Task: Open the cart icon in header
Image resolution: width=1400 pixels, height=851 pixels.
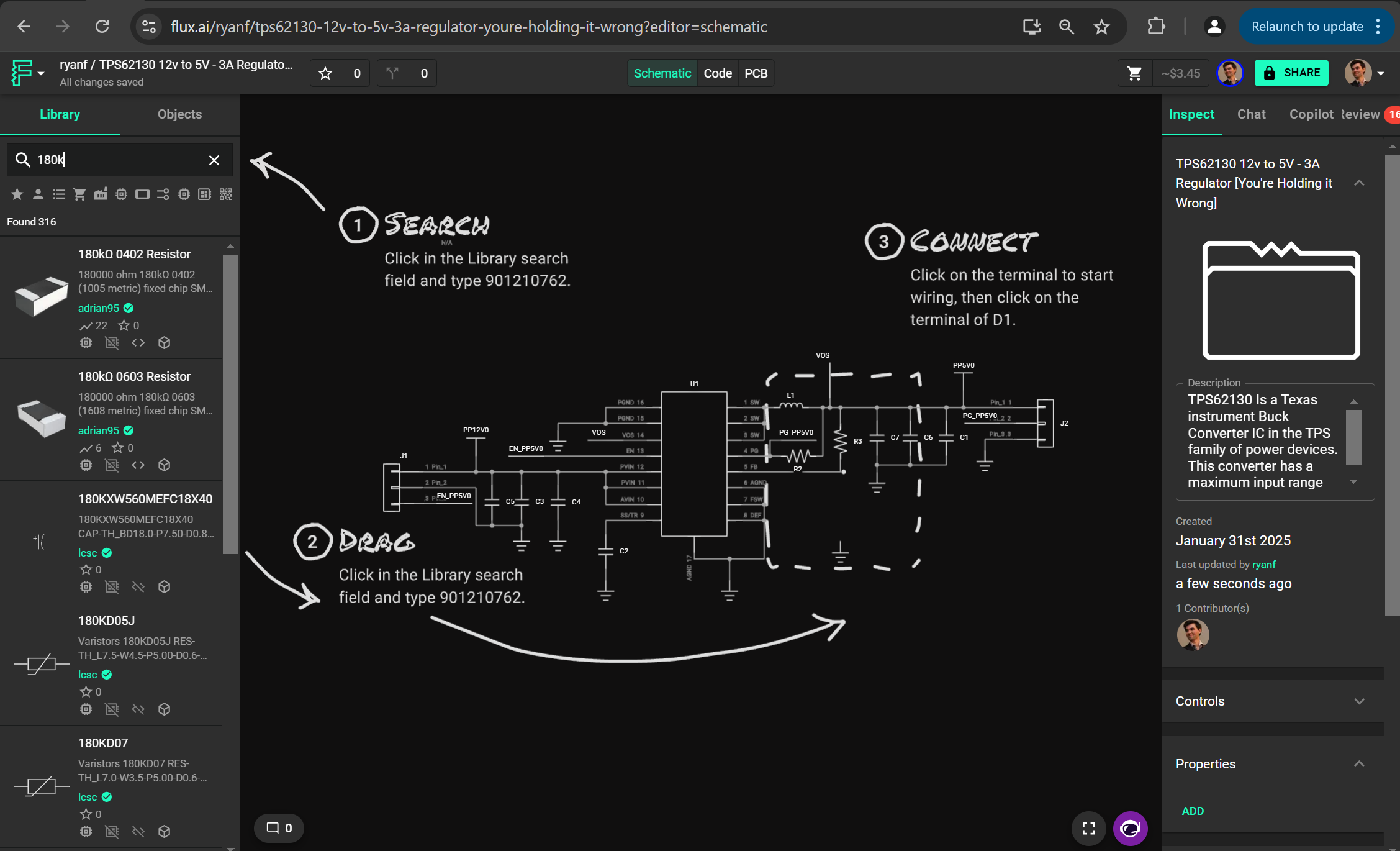Action: pos(1134,73)
